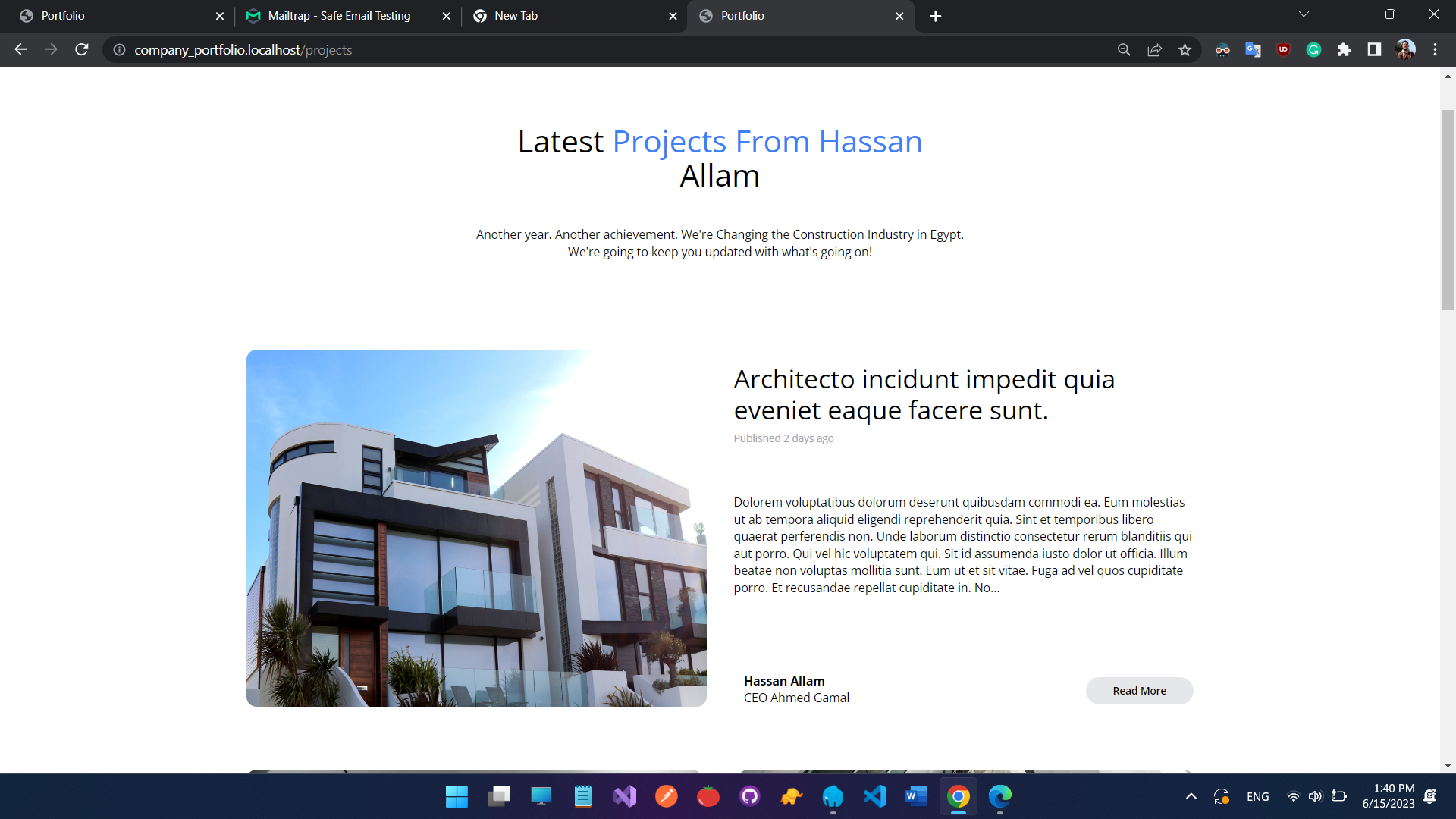Open Chrome's three-dot menu
The height and width of the screenshot is (819, 1456).
[1435, 50]
